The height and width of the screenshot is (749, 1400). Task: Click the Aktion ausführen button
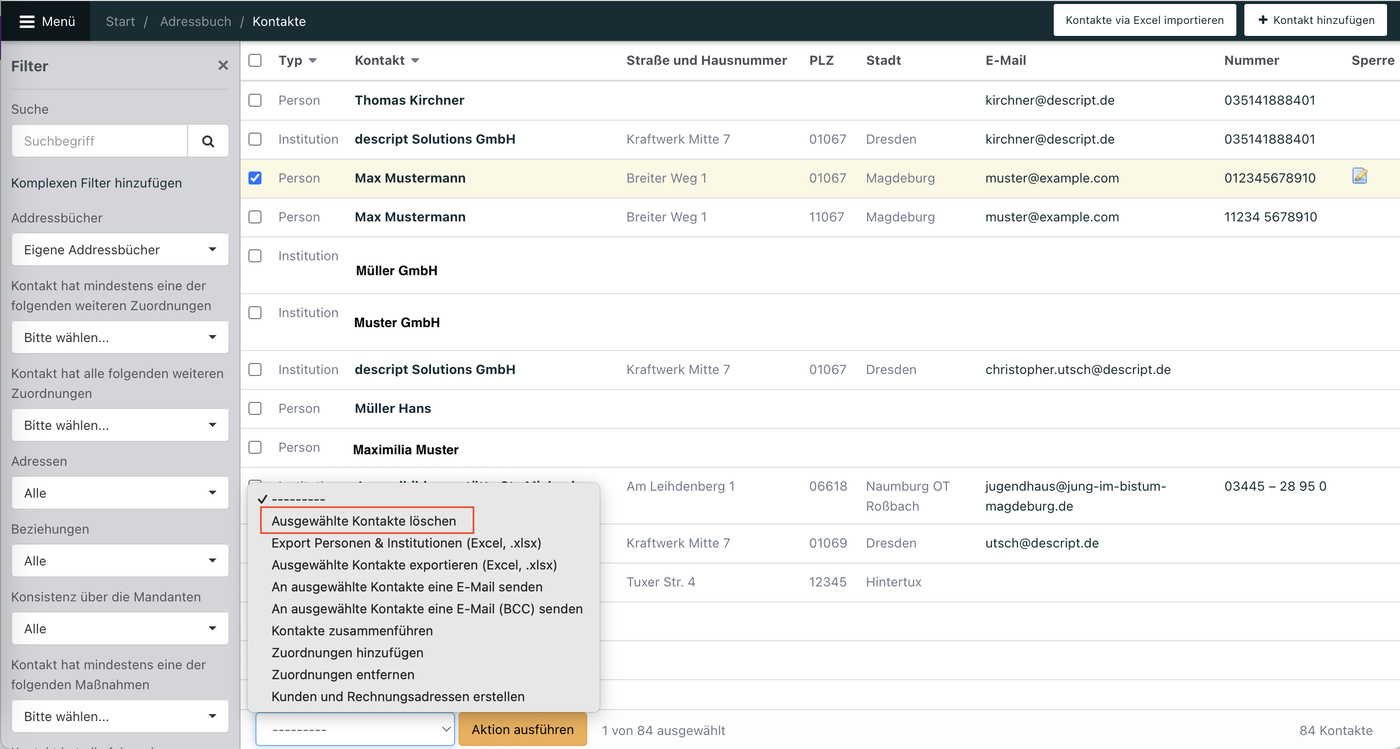click(523, 730)
